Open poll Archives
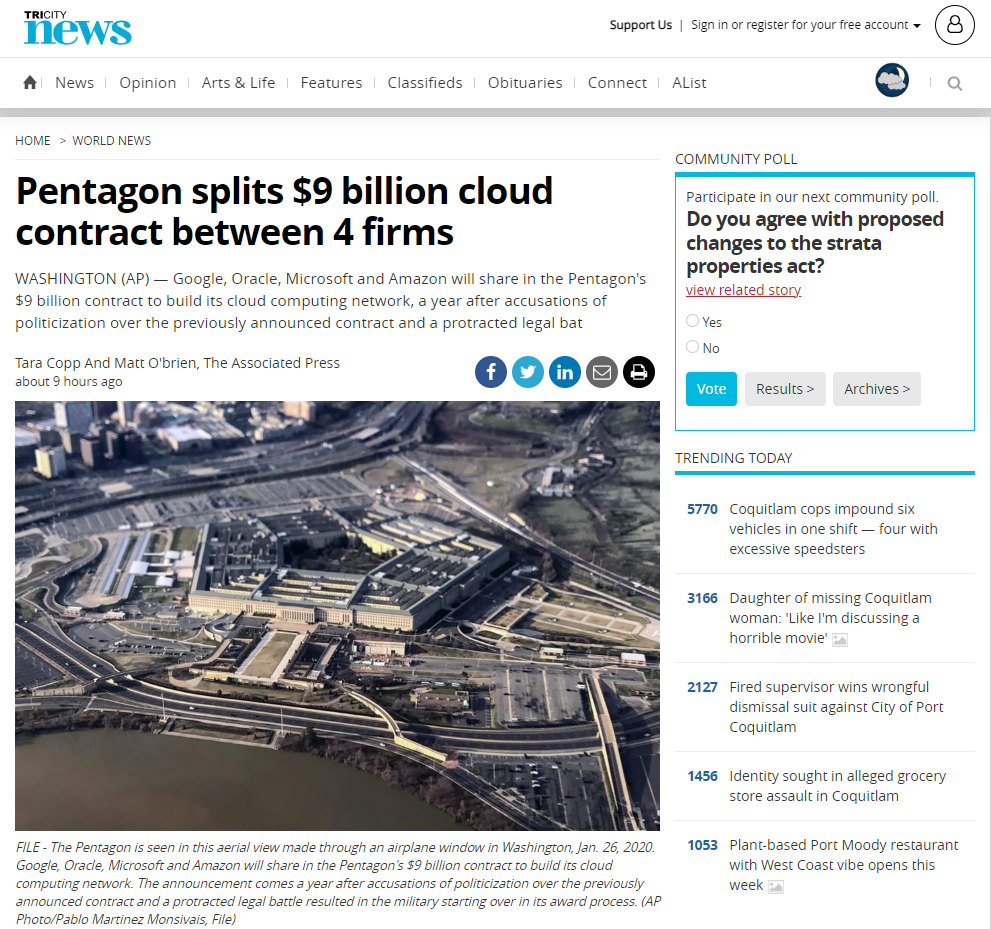 (877, 389)
